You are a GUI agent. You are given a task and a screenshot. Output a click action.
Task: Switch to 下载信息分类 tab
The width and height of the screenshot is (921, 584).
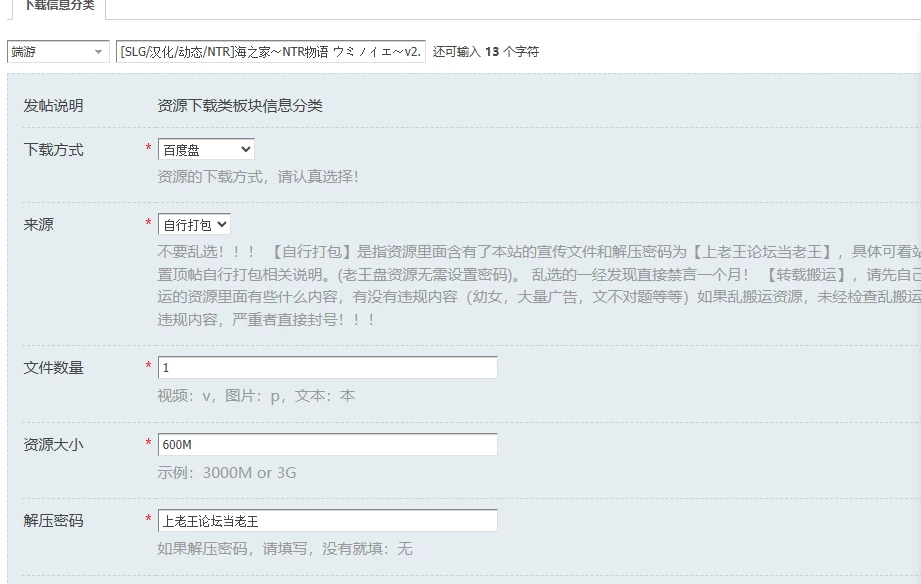59,6
